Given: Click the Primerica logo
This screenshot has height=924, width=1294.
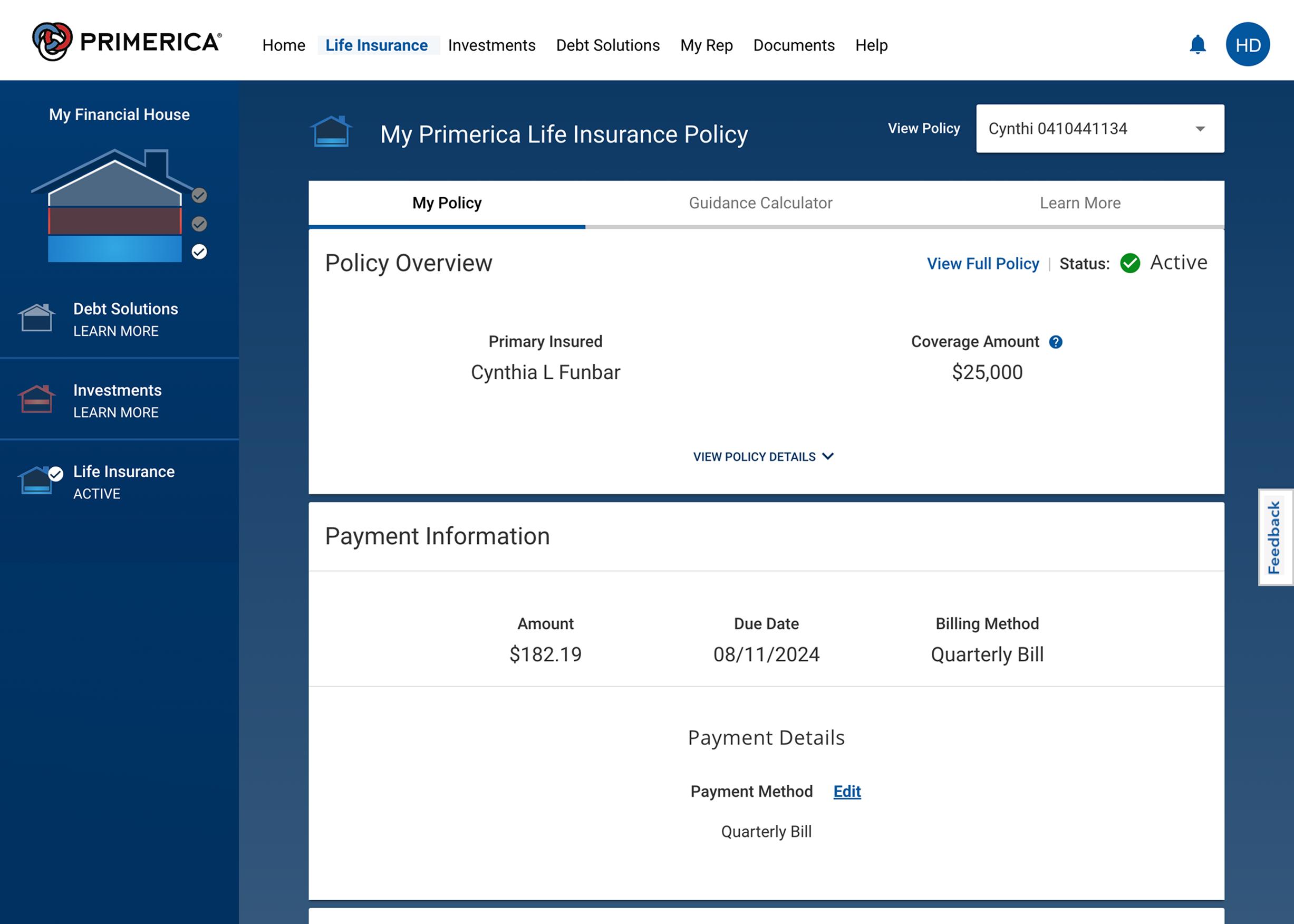Looking at the screenshot, I should click(x=126, y=42).
